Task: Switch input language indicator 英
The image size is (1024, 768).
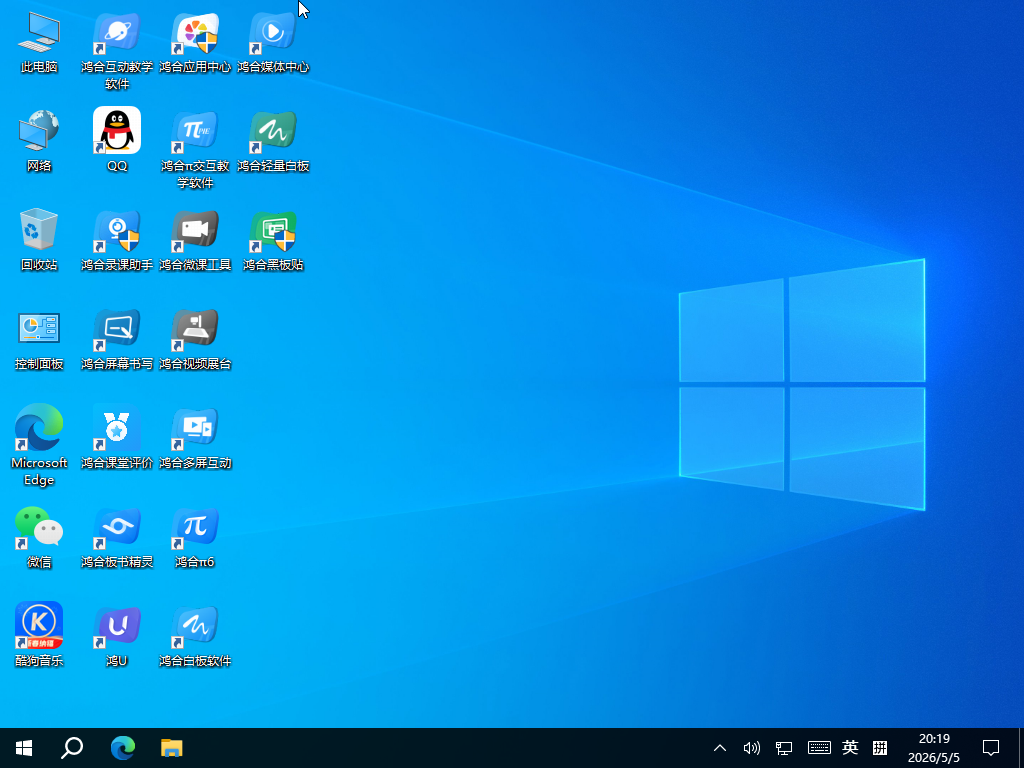Action: [x=850, y=748]
